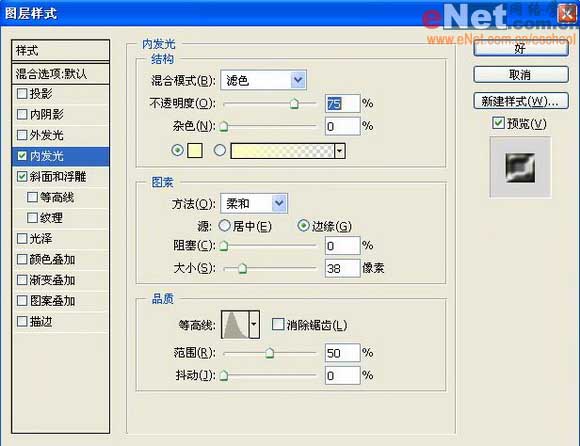Click the 好 OK button
This screenshot has height=446, width=580.
pyautogui.click(x=521, y=48)
